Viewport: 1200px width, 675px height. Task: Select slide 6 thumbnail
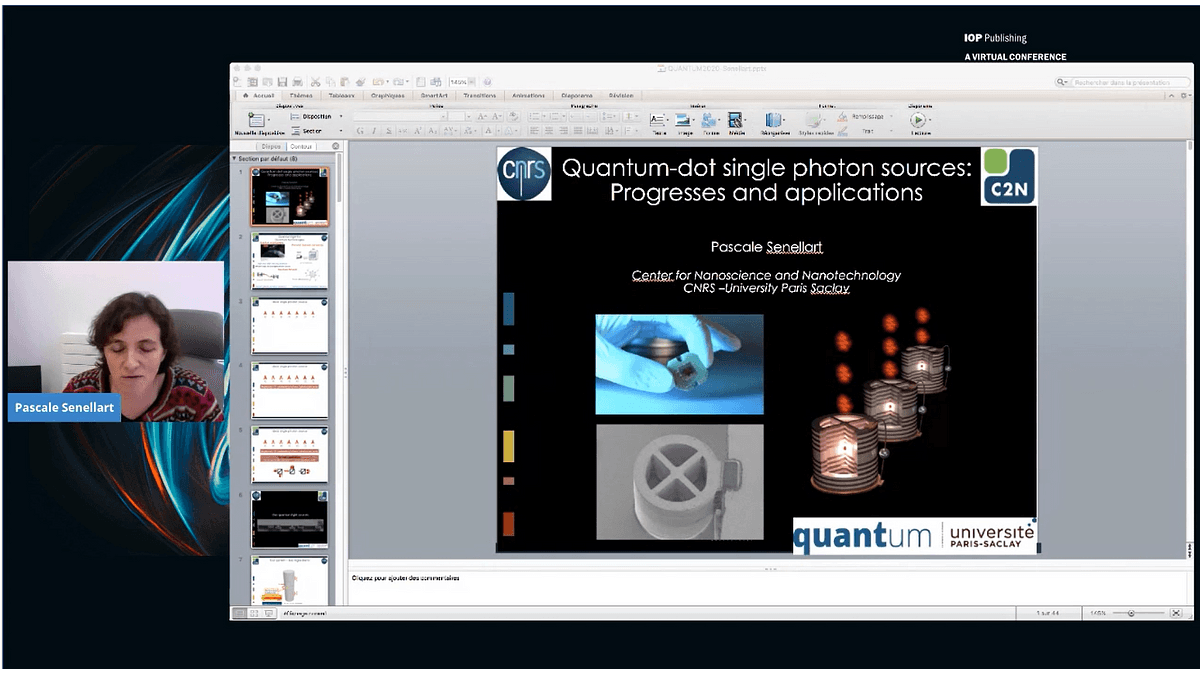pyautogui.click(x=289, y=519)
